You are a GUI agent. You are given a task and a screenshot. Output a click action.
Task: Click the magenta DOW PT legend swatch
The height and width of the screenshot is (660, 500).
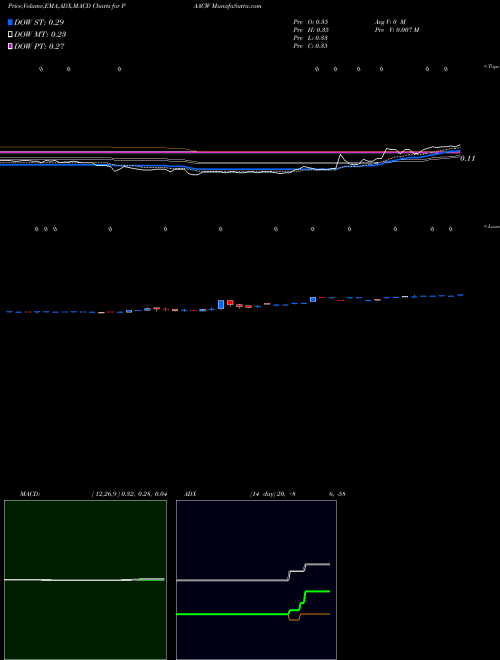point(10,46)
